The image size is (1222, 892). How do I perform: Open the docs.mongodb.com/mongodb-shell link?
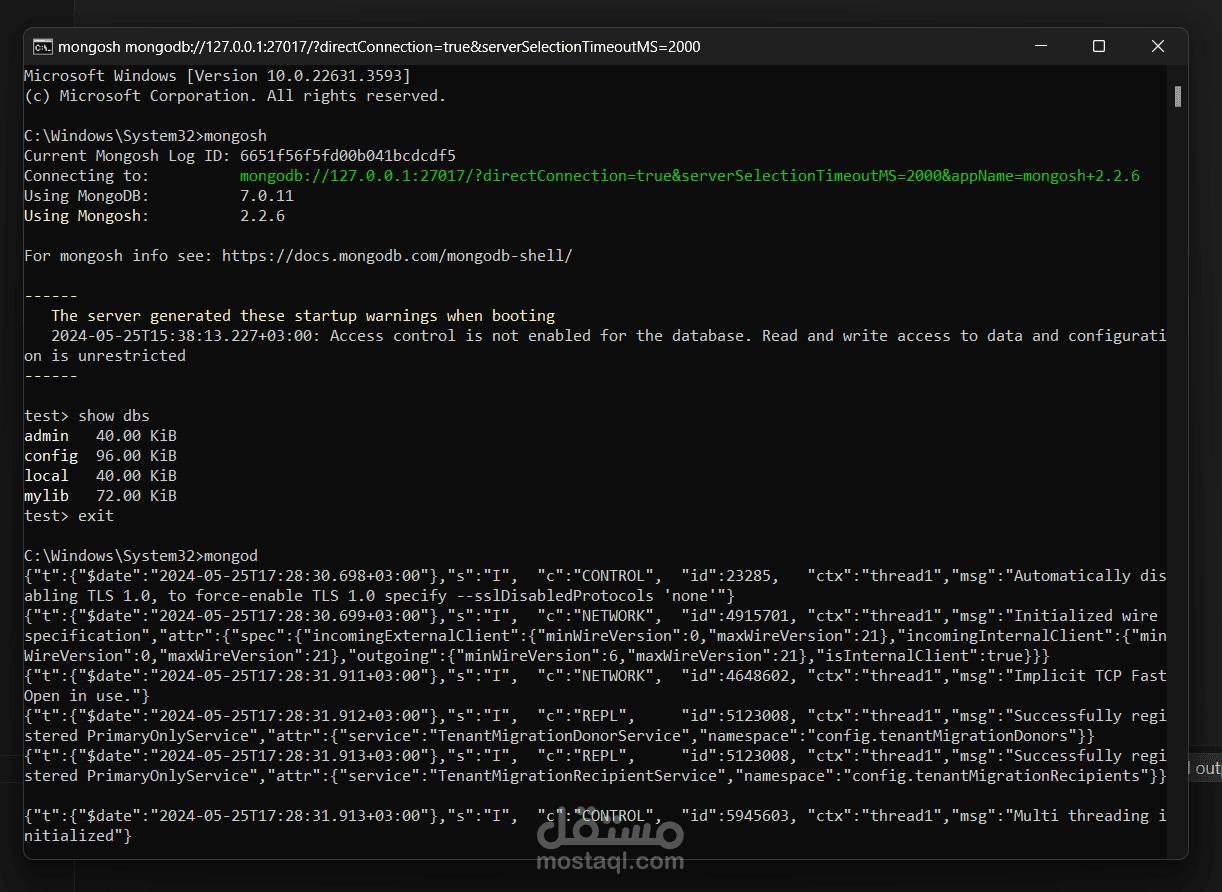pos(397,255)
